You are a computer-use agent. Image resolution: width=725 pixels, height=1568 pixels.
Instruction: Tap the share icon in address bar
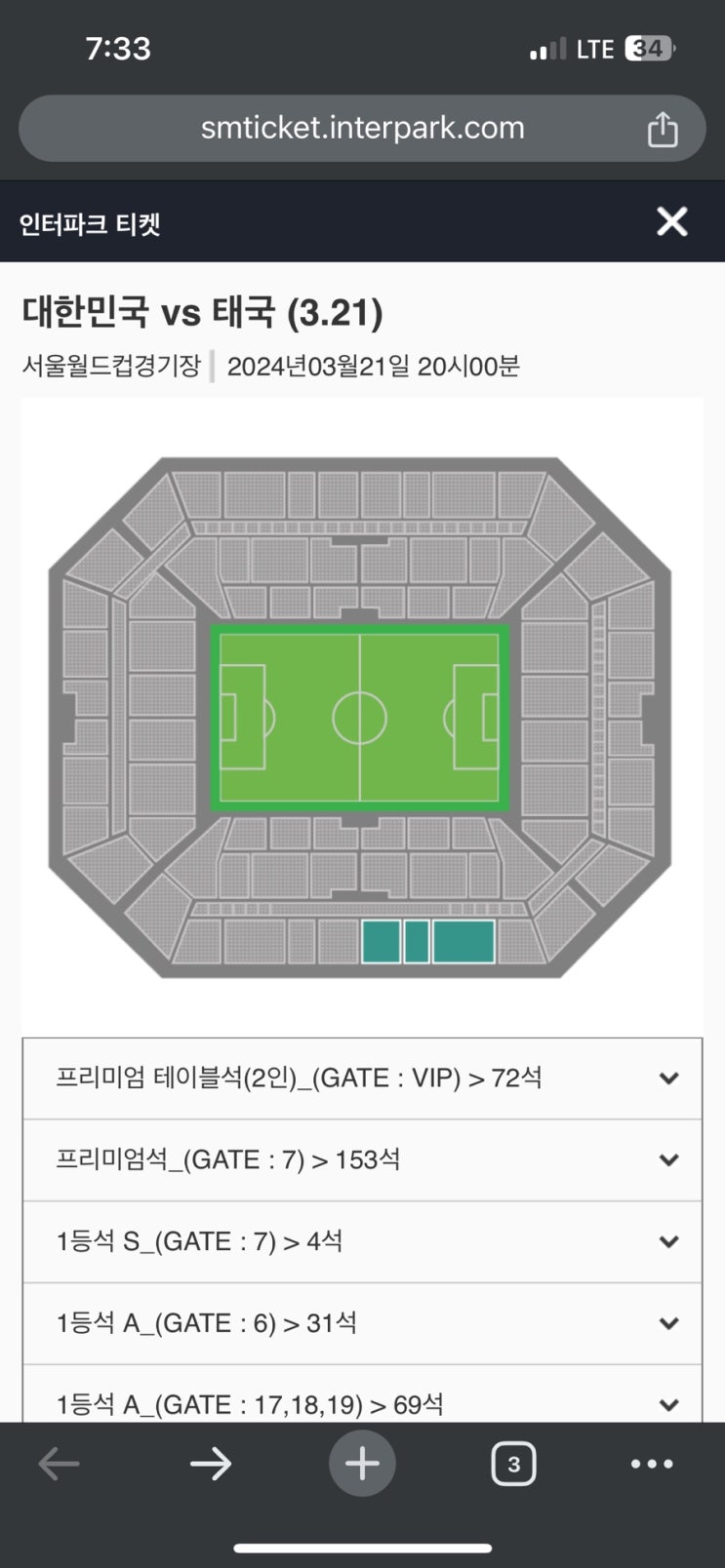pyautogui.click(x=663, y=129)
